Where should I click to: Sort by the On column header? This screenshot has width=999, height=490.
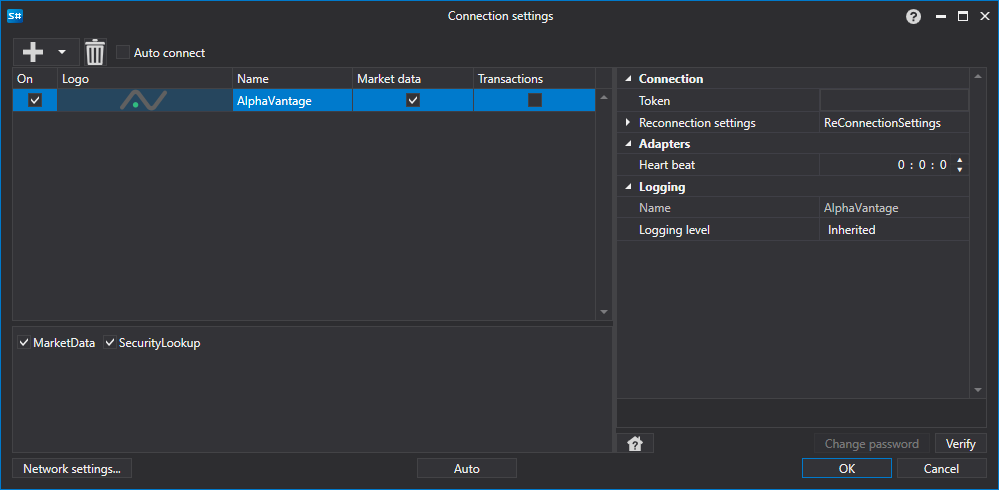35,79
